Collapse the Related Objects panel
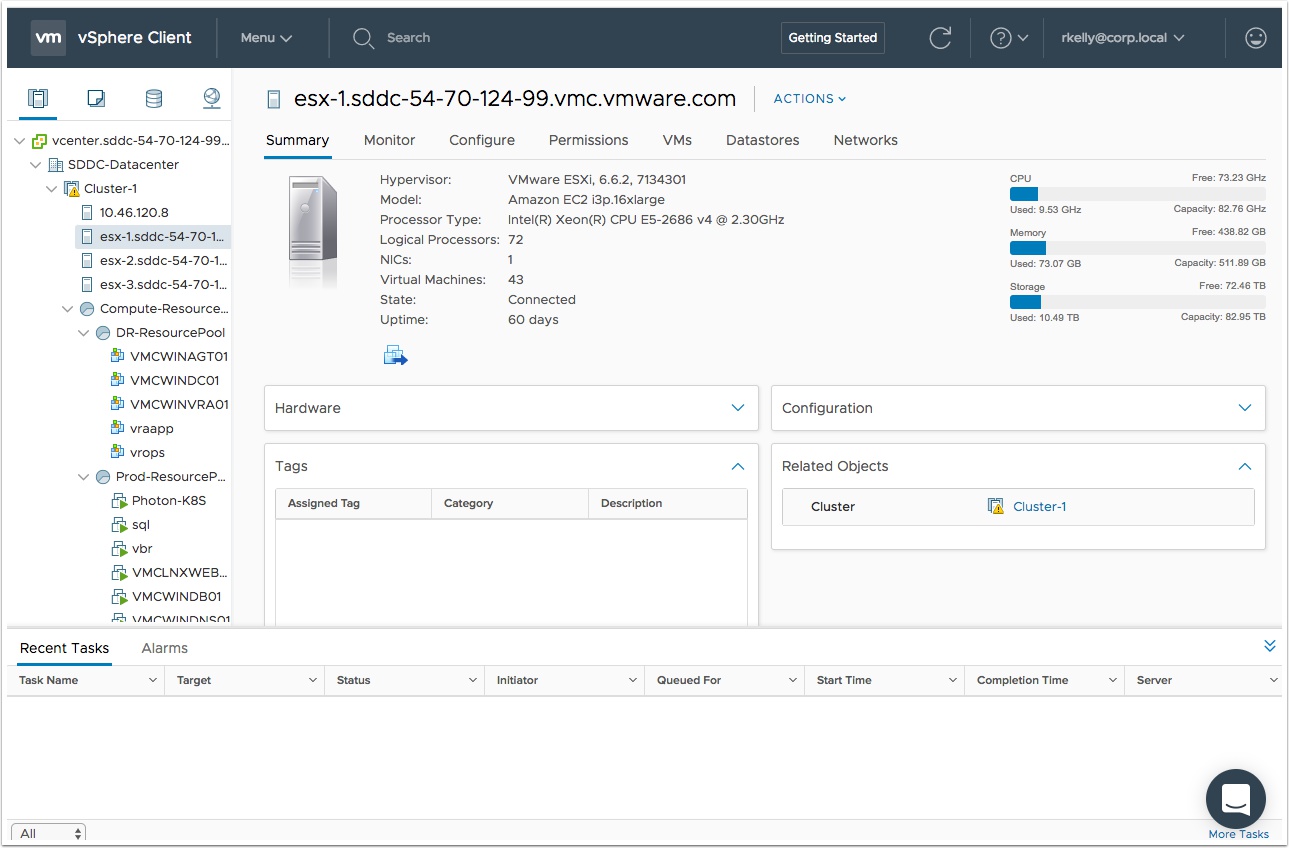This screenshot has height=848, width=1289. [x=1245, y=466]
